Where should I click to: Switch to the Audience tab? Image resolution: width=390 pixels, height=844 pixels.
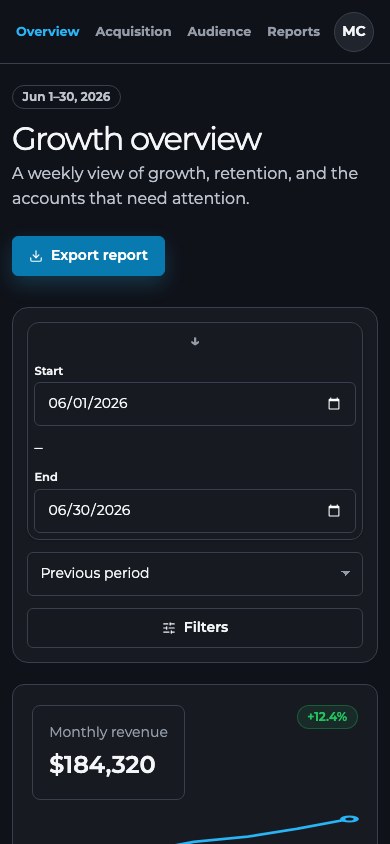click(219, 32)
